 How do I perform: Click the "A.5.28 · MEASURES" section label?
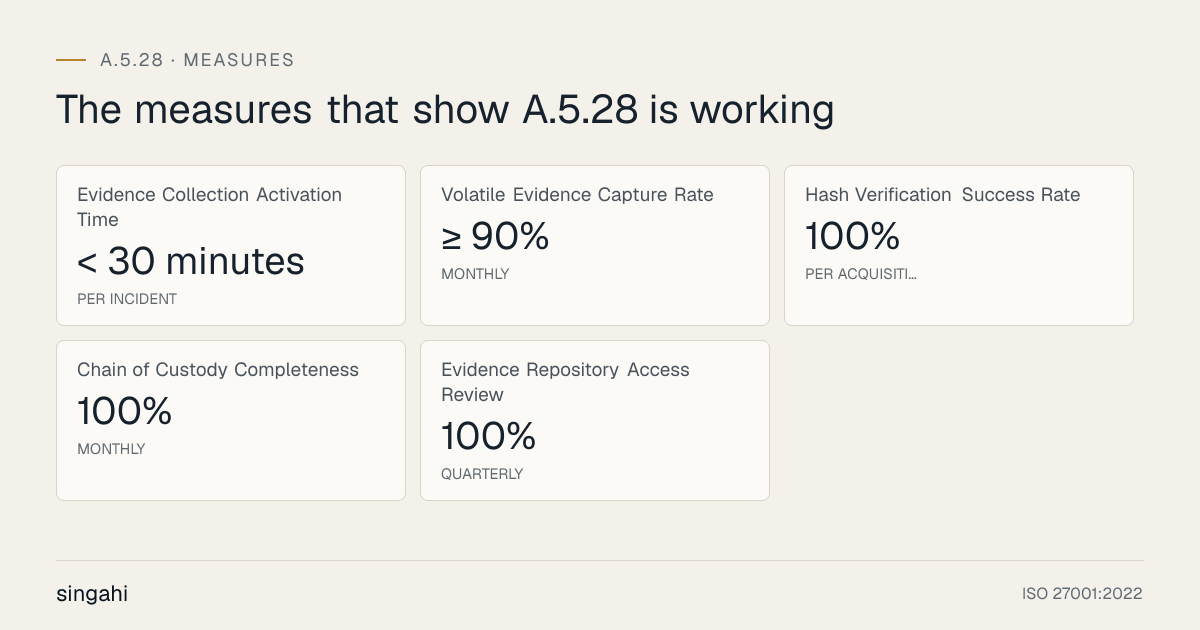click(197, 60)
